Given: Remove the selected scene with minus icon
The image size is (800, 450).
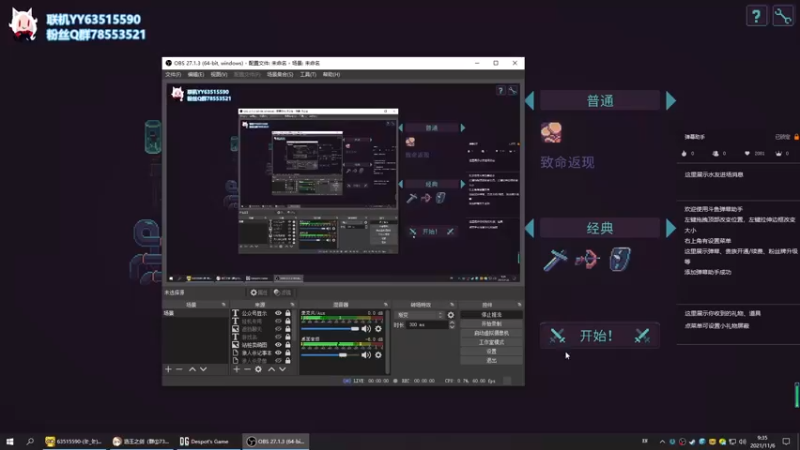Looking at the screenshot, I should point(179,369).
